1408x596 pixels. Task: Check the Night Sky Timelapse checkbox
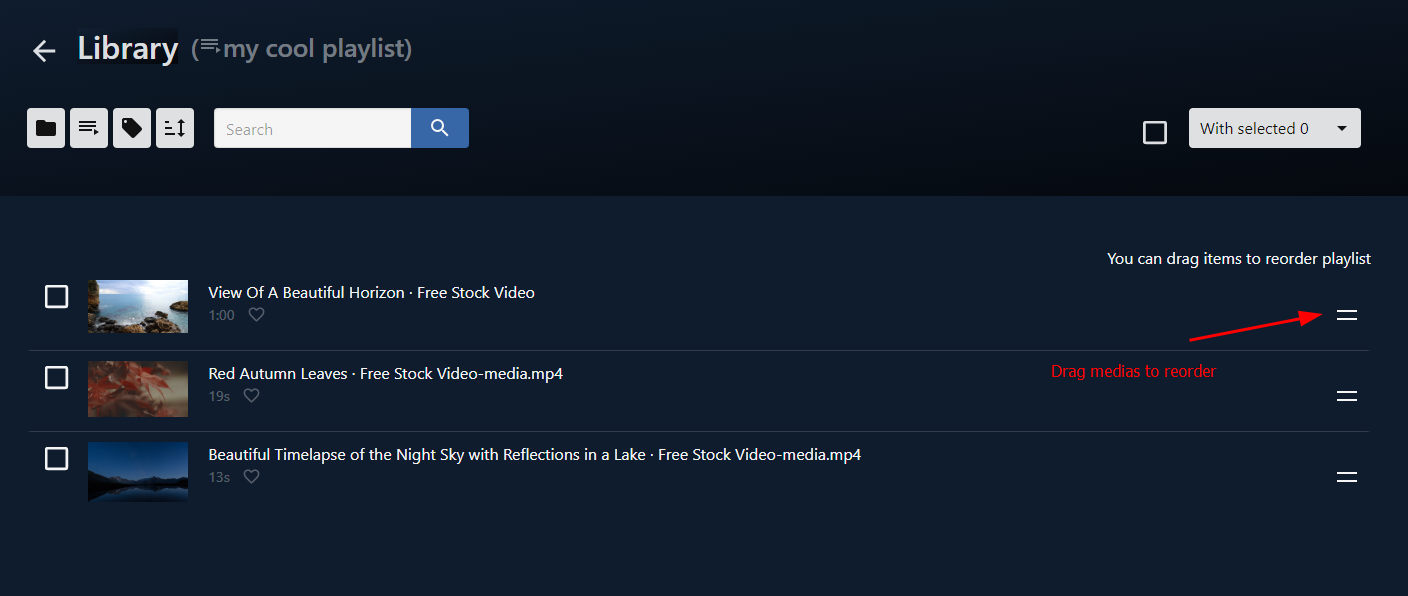point(57,459)
